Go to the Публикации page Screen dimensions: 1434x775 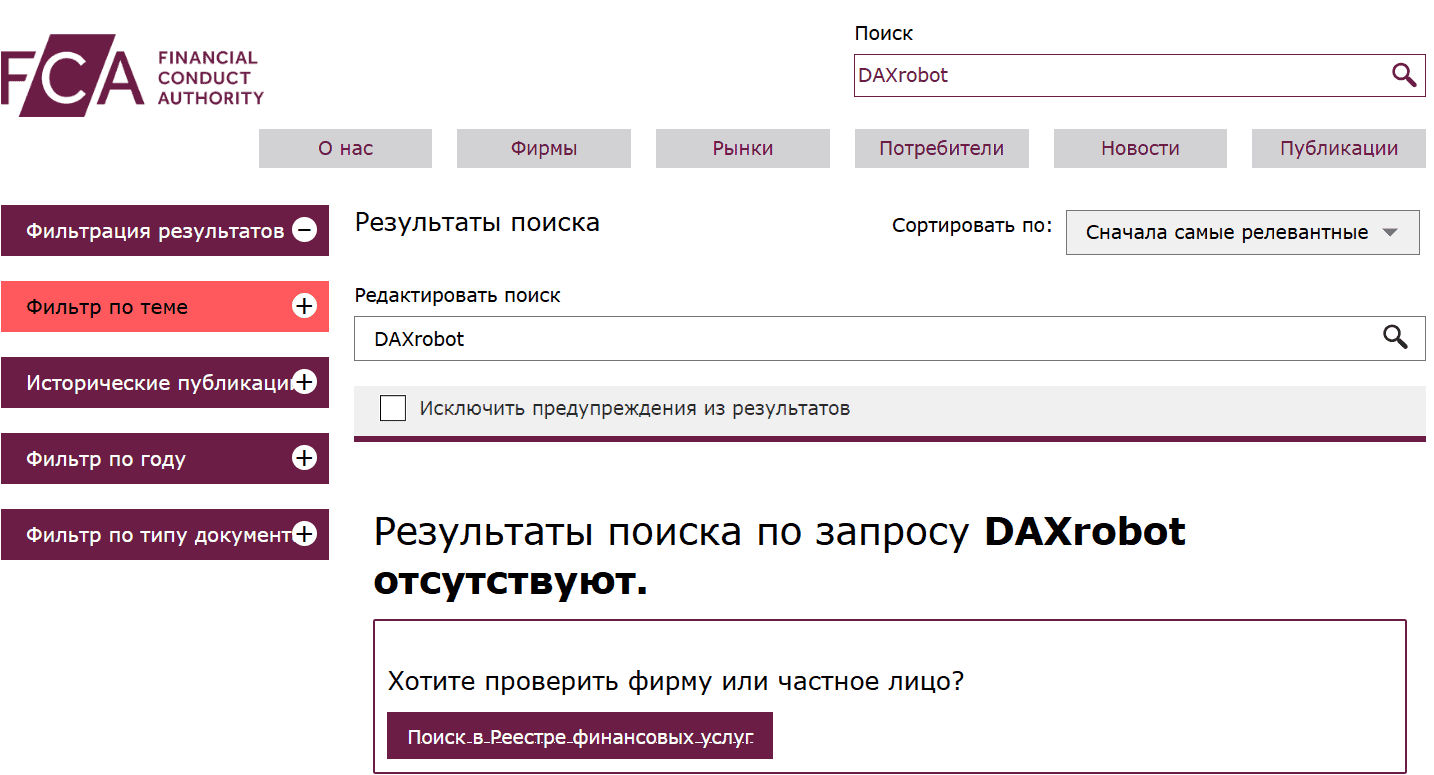[x=1338, y=148]
